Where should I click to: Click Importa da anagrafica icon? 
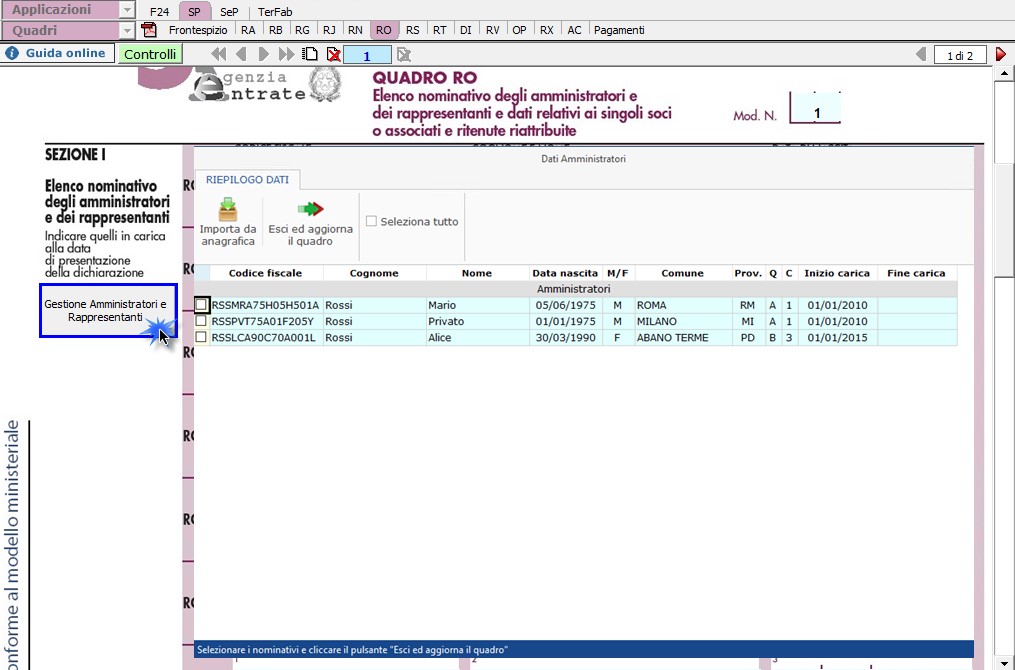228,222
